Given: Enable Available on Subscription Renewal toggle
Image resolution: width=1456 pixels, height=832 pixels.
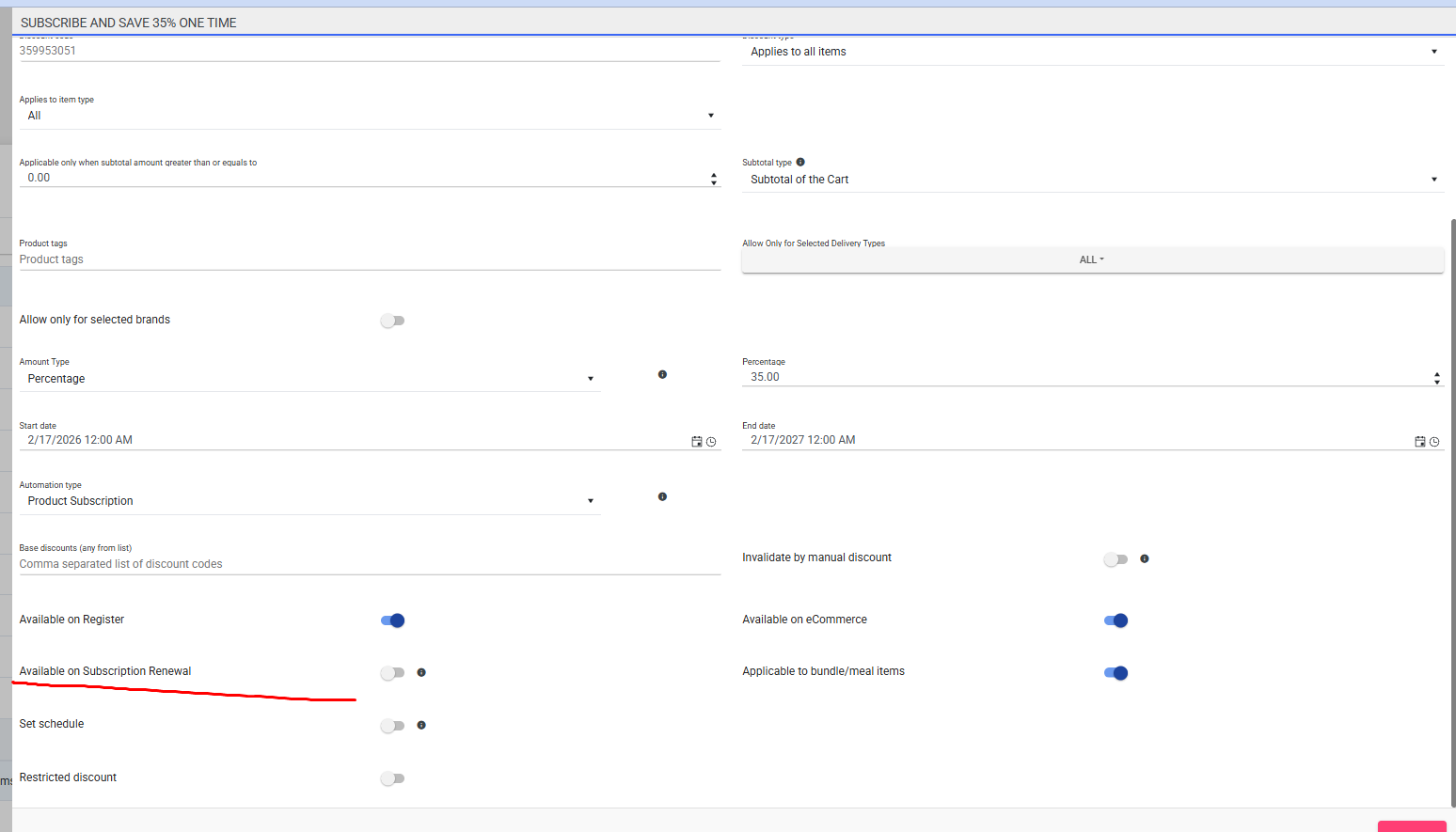Looking at the screenshot, I should 392,673.
